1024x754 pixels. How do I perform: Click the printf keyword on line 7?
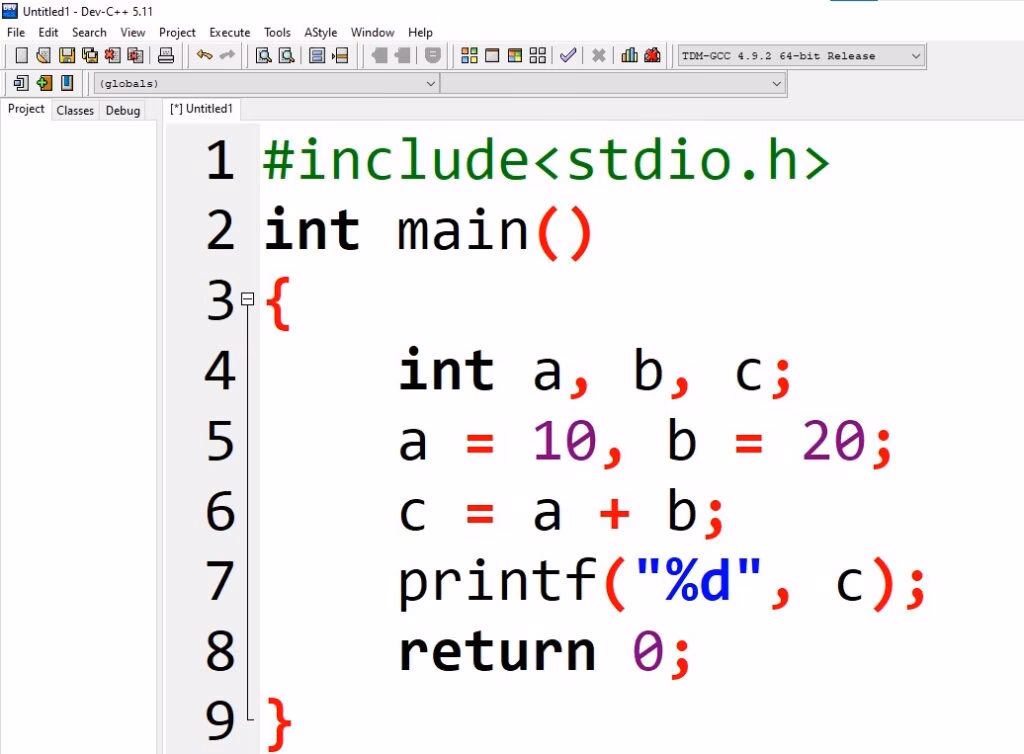(498, 582)
